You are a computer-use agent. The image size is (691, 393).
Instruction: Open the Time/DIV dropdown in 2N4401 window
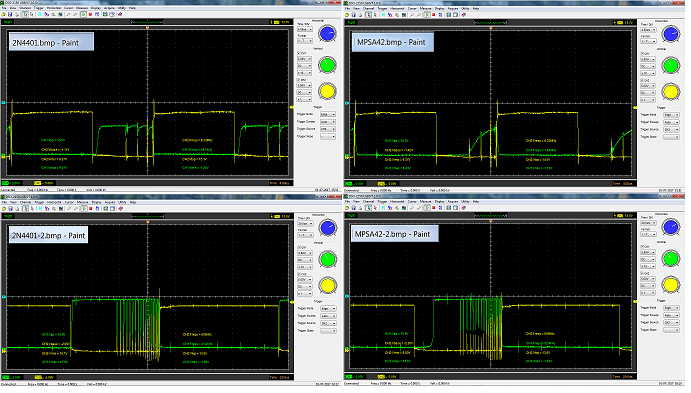(305, 29)
